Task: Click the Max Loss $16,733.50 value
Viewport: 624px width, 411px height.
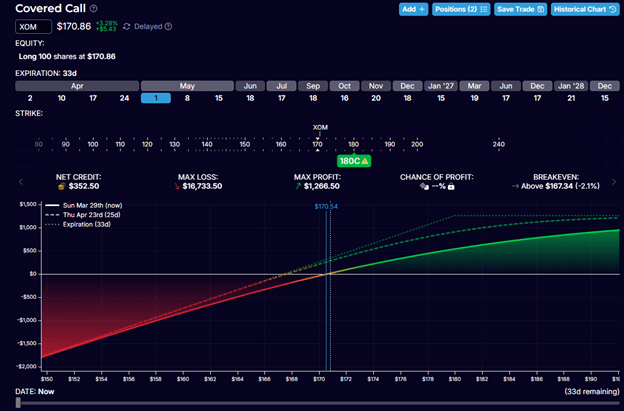Action: click(x=202, y=186)
